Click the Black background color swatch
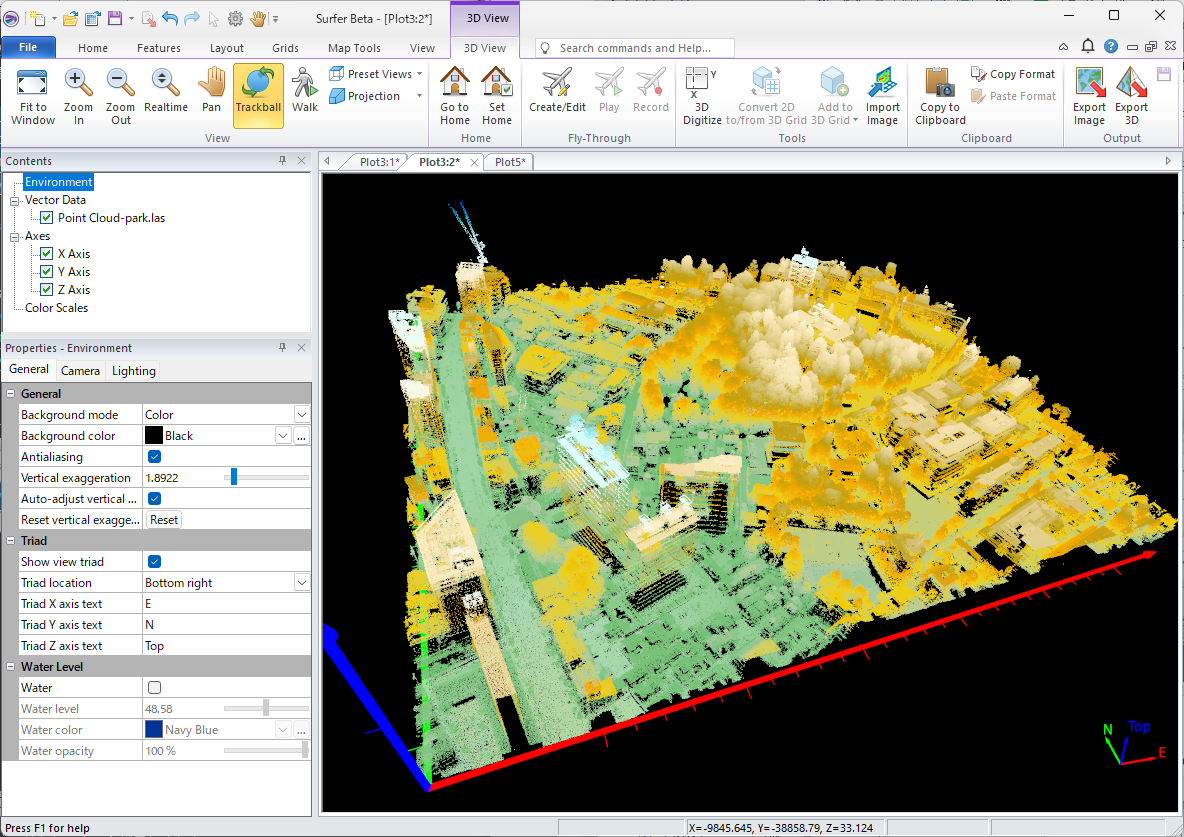 coord(154,436)
